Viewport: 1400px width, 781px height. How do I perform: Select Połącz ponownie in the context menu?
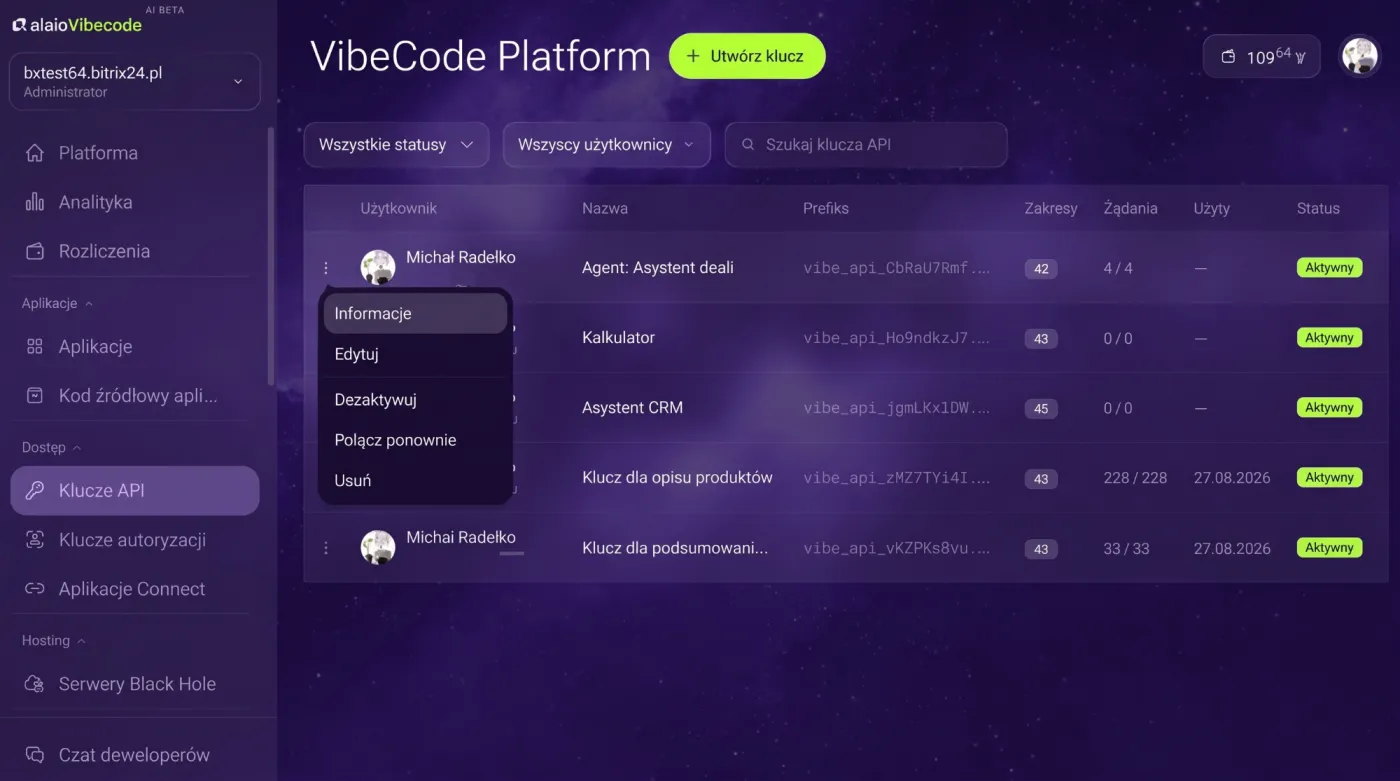(415, 440)
